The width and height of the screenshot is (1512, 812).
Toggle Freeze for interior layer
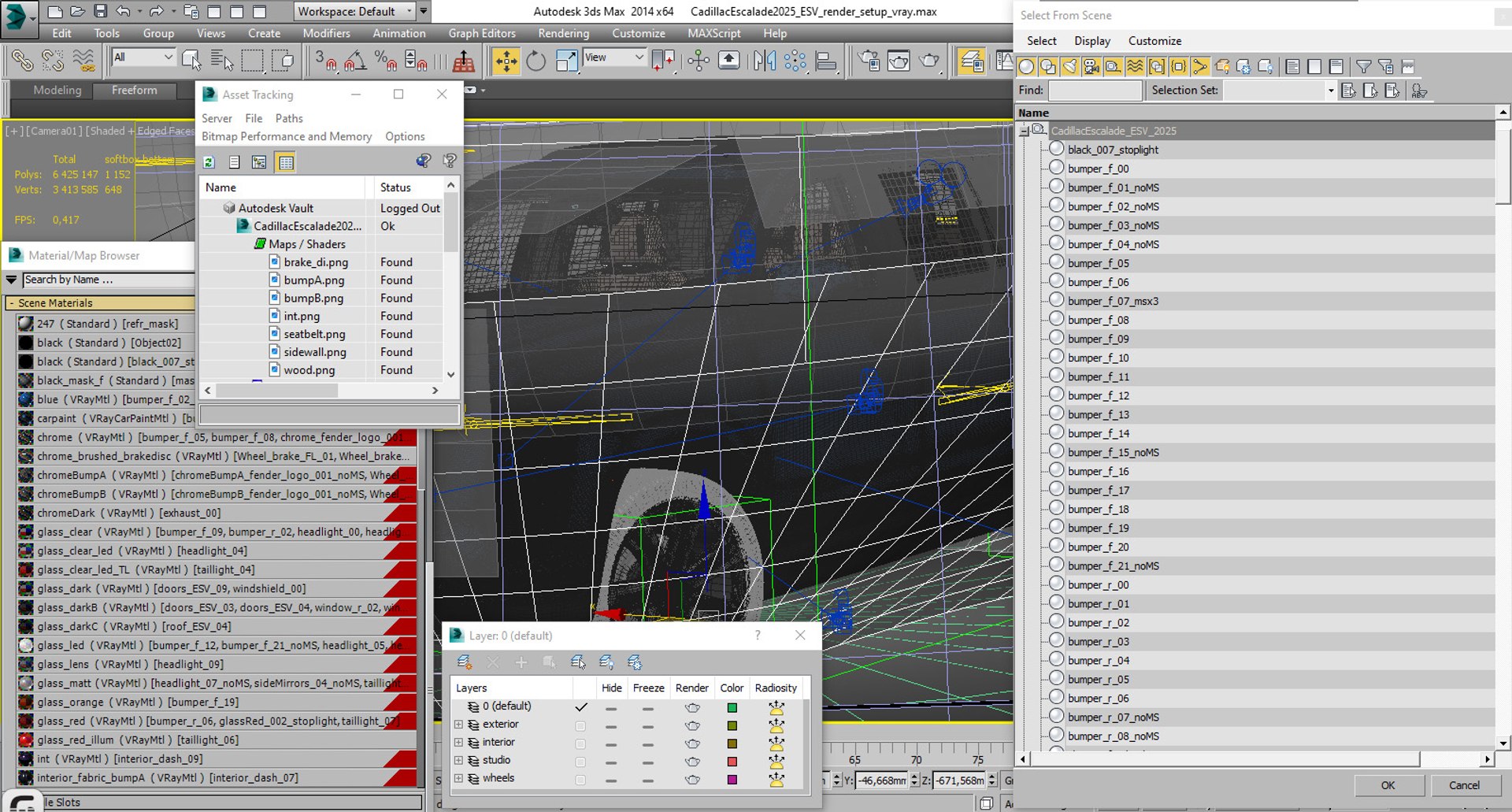647,744
